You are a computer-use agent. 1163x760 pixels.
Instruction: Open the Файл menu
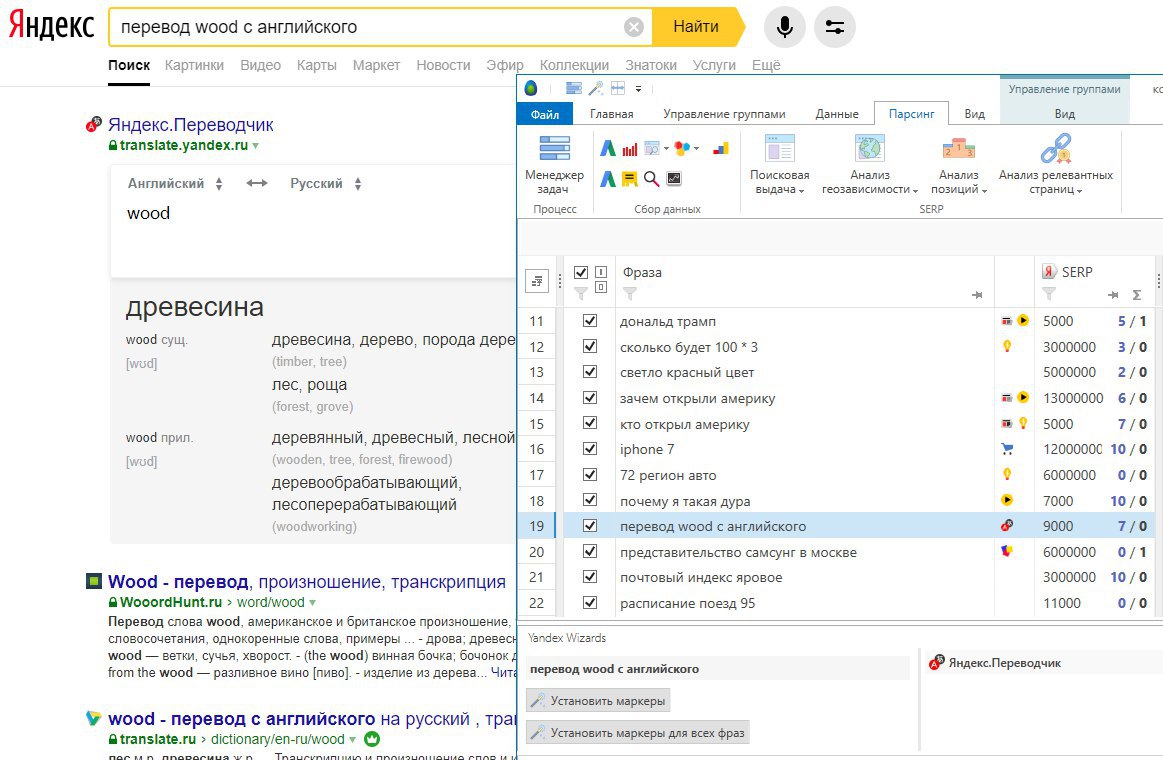pos(544,113)
